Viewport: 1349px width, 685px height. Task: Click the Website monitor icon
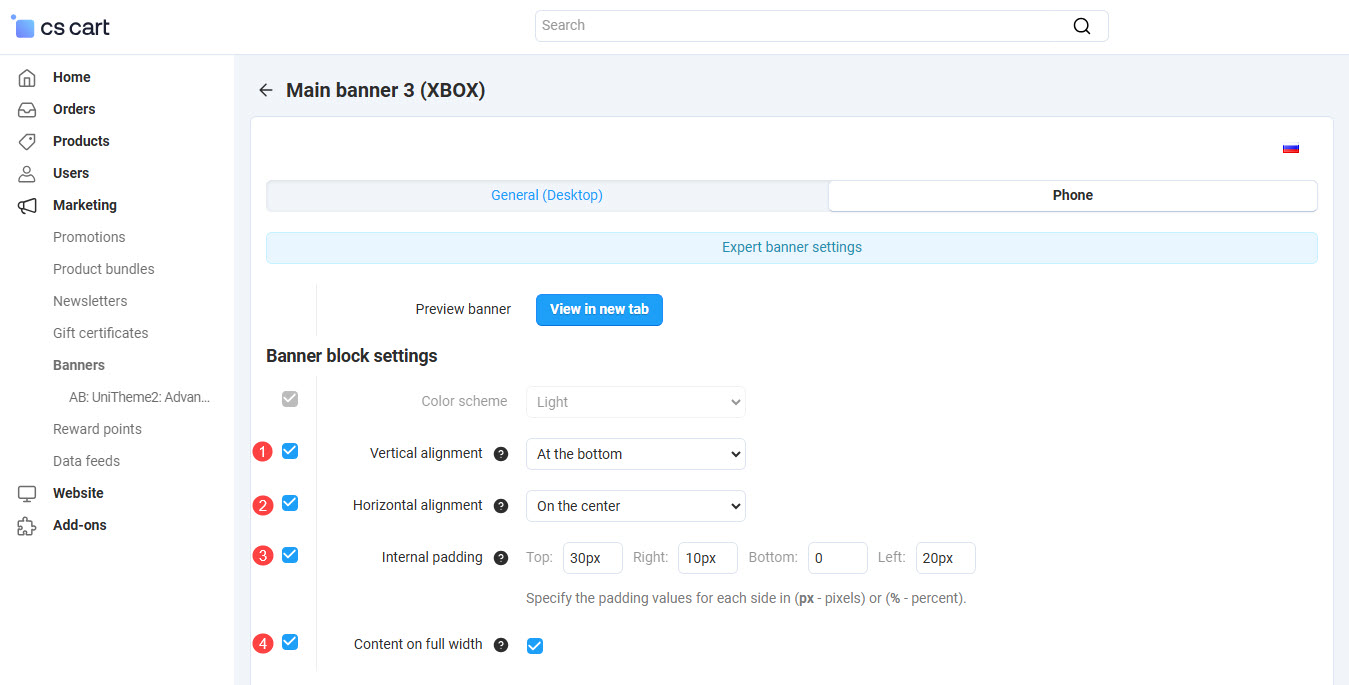(x=27, y=493)
